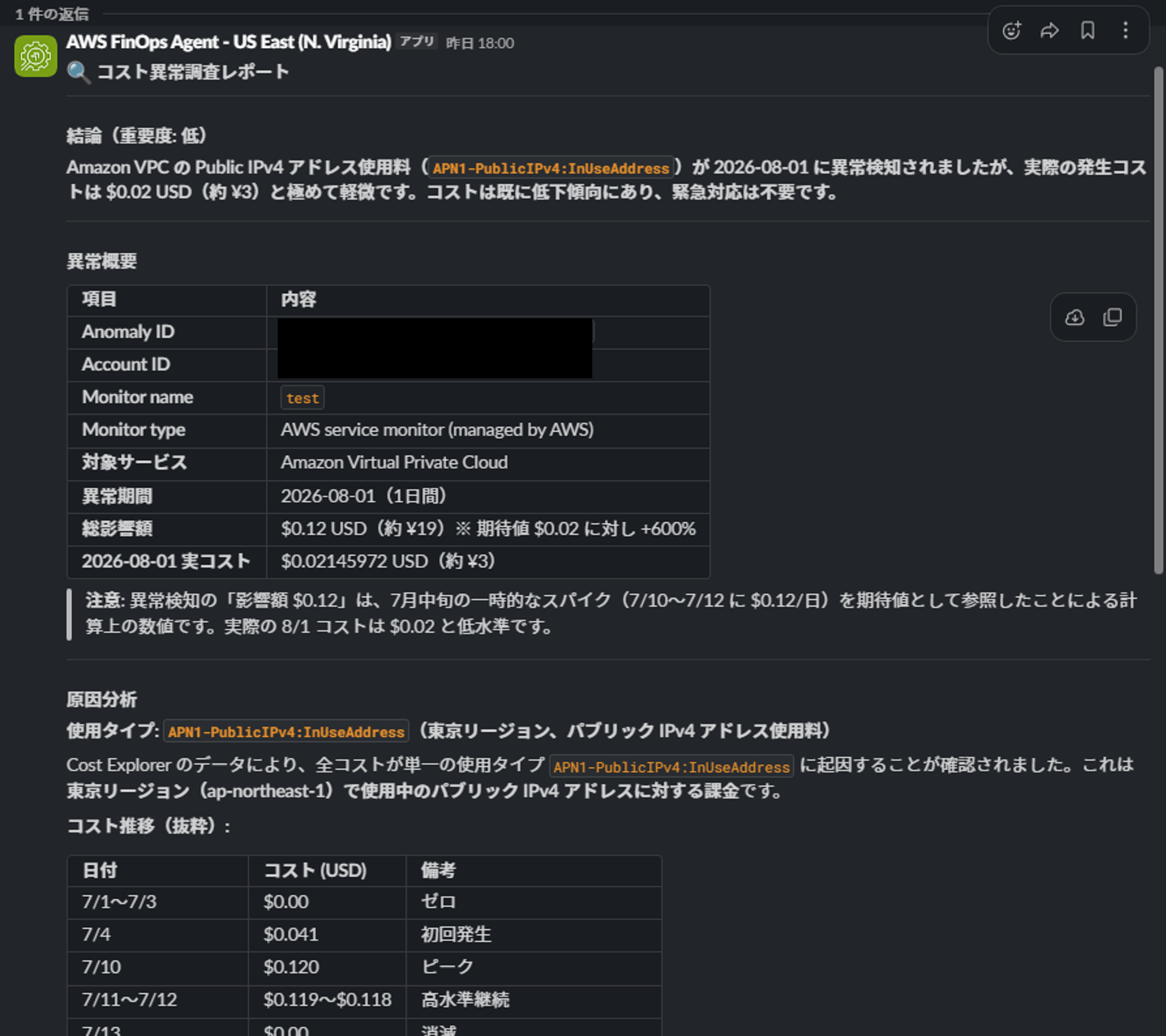Click the magnifier emoji in the report title
The image size is (1166, 1036).
click(79, 72)
